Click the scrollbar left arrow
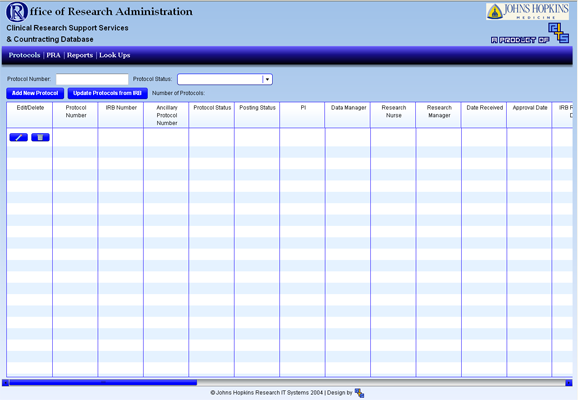Screen dimensions: 578x400 [x=6, y=383]
